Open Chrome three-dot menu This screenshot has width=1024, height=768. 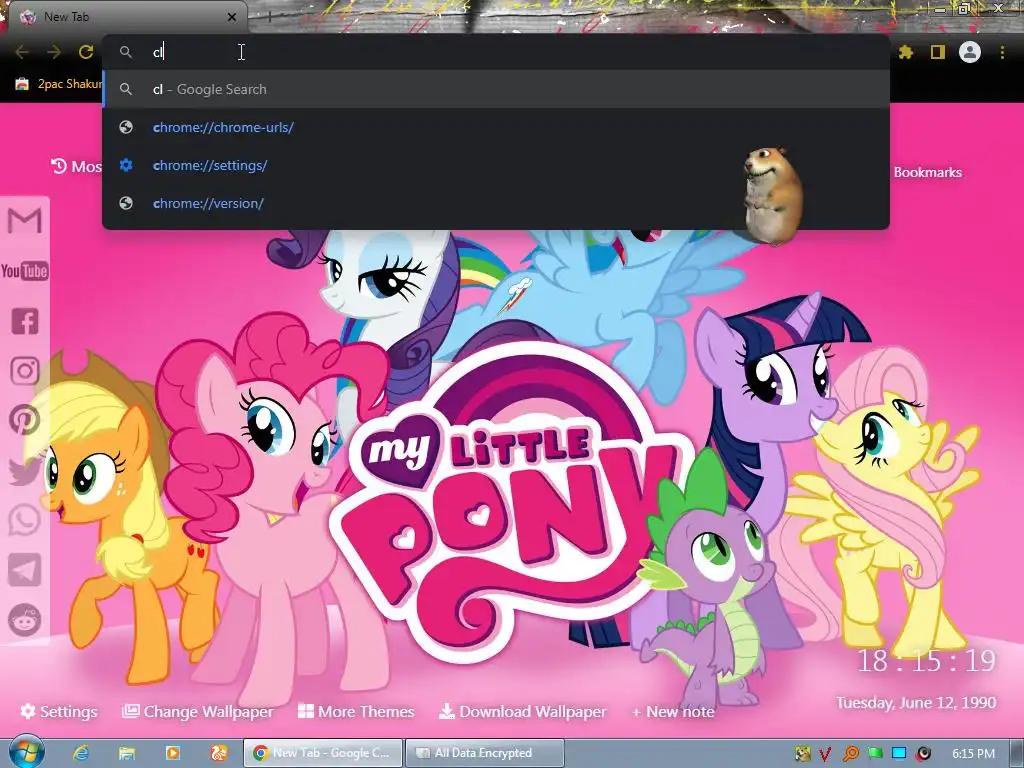tap(1002, 52)
